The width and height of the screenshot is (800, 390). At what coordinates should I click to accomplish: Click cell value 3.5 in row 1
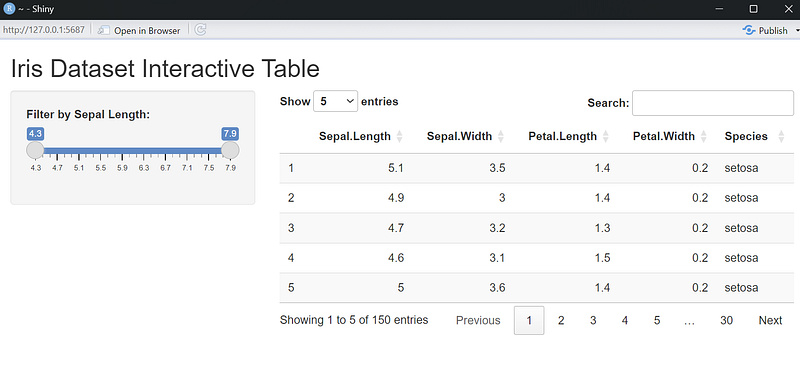[x=497, y=168]
